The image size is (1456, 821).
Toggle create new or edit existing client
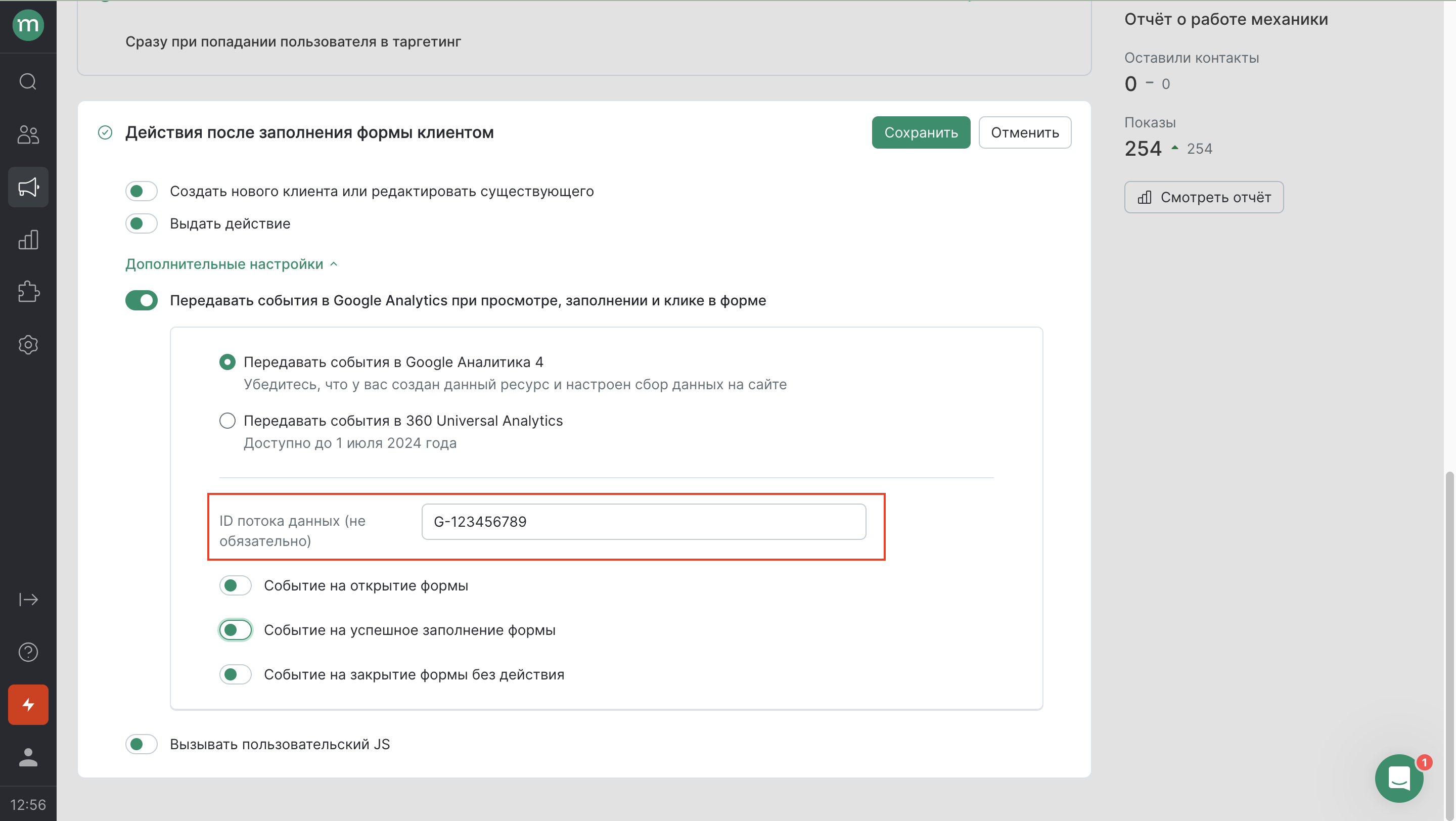point(142,191)
